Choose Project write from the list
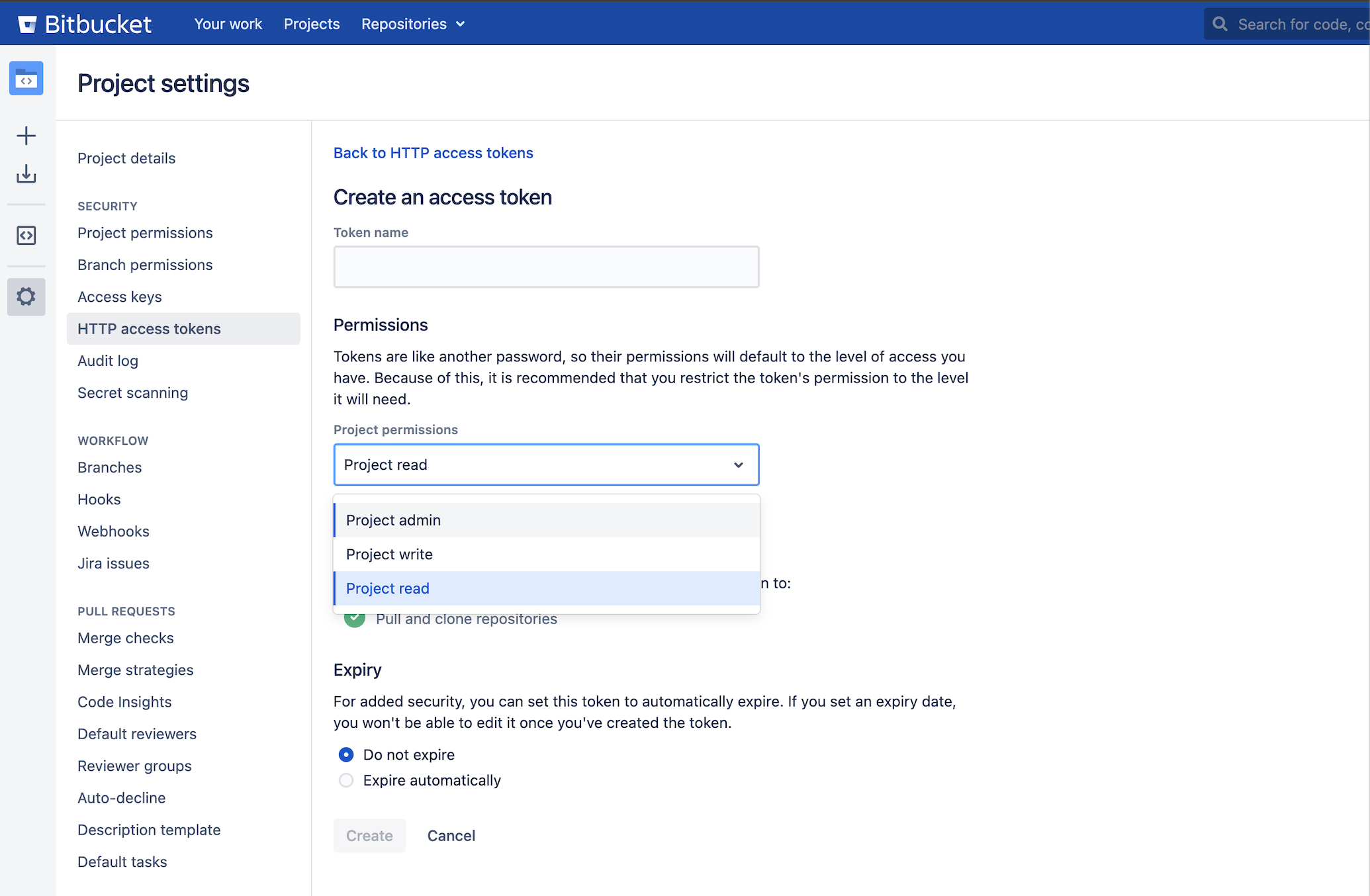Viewport: 1370px width, 896px height. click(x=547, y=555)
